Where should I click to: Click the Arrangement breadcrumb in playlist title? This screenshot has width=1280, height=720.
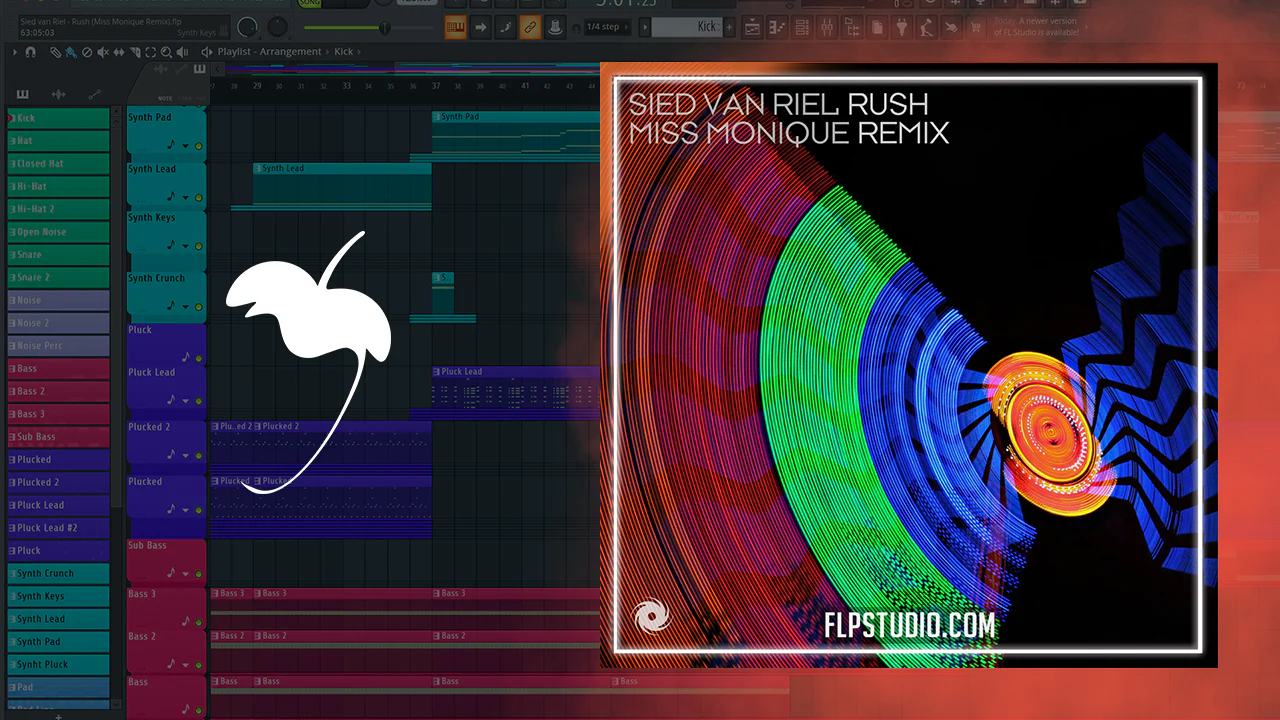[290, 52]
